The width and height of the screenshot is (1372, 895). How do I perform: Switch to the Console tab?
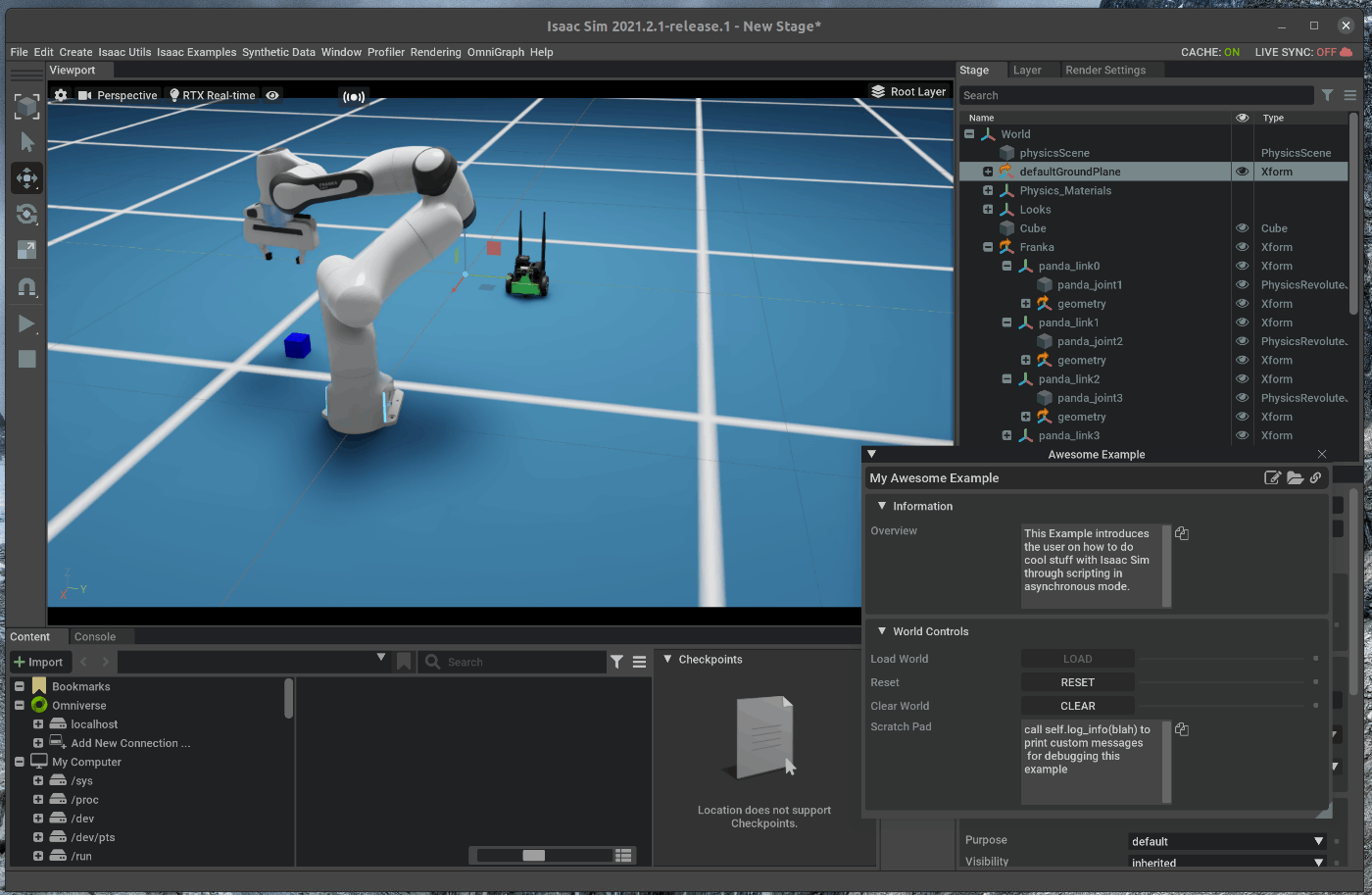(x=95, y=637)
